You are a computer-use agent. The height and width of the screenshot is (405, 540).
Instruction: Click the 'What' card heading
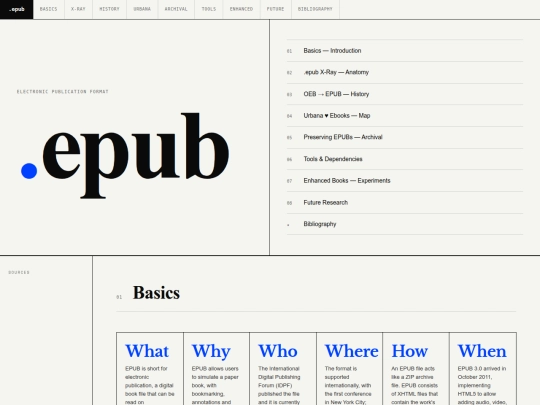tap(147, 351)
